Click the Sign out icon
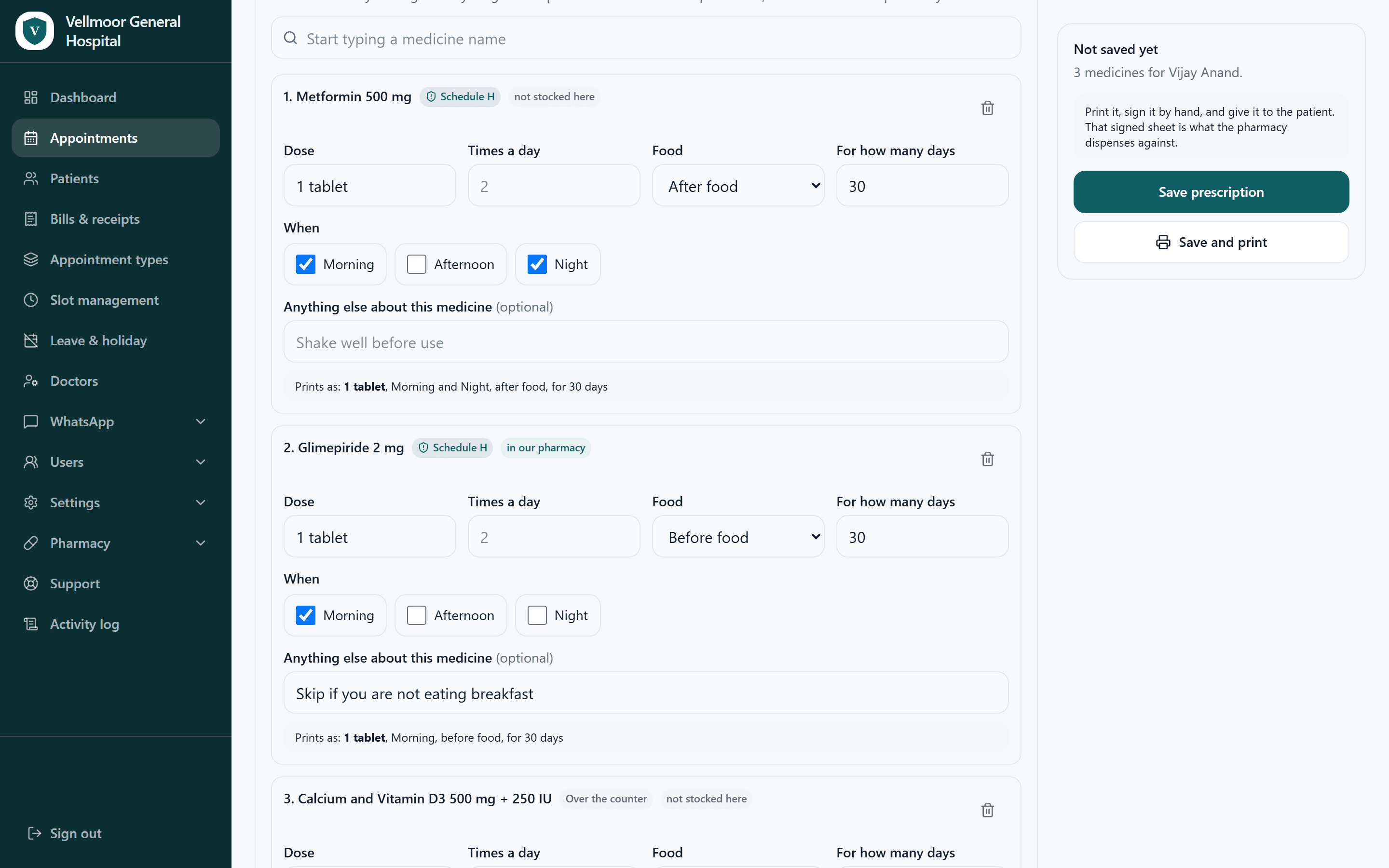1389x868 pixels. 34,833
